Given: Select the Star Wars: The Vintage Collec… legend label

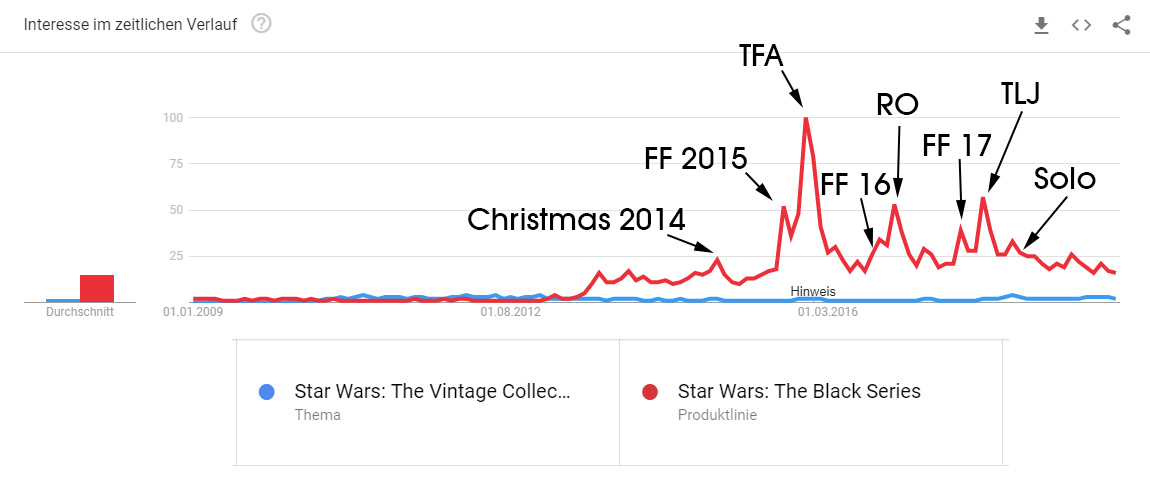Looking at the screenshot, I should (432, 391).
